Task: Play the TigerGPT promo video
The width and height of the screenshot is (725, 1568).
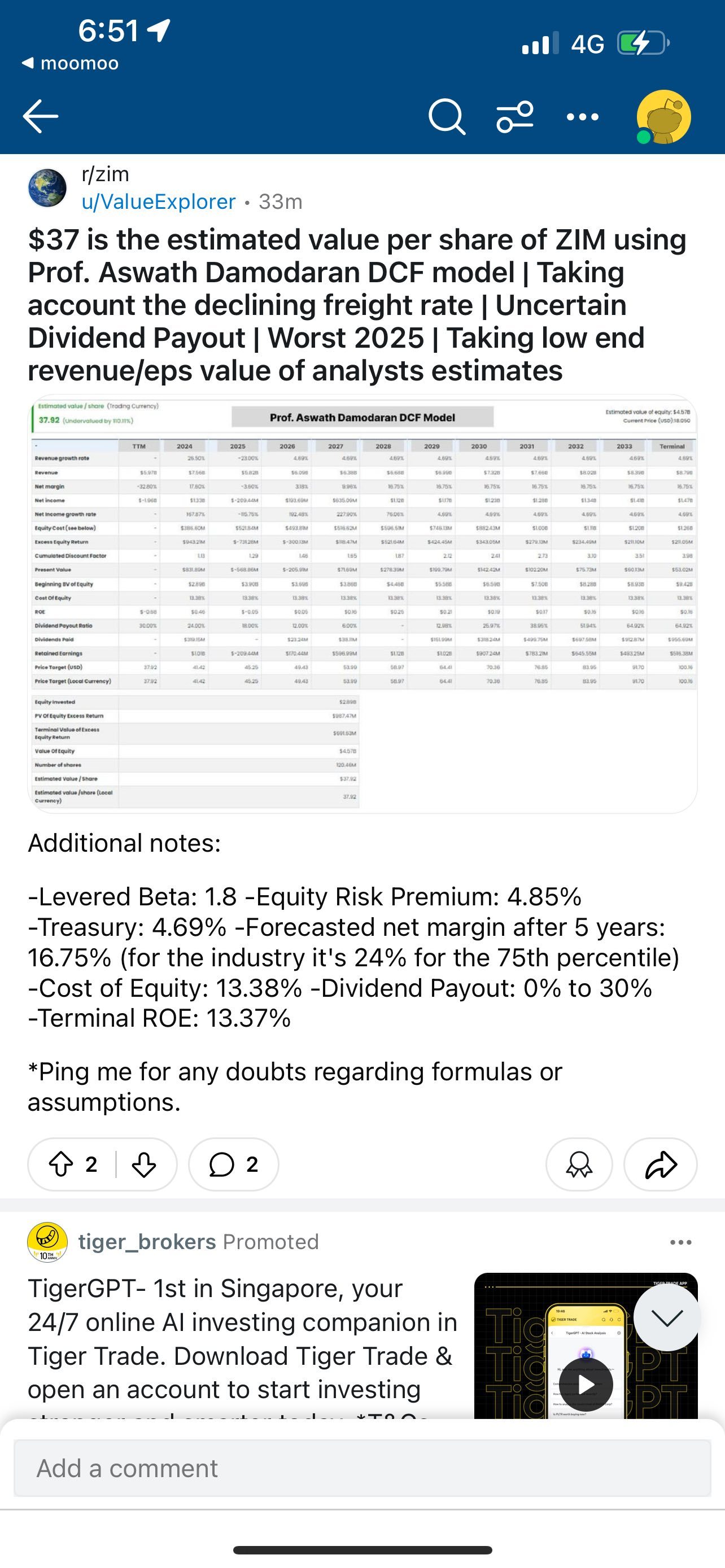Action: (586, 1385)
